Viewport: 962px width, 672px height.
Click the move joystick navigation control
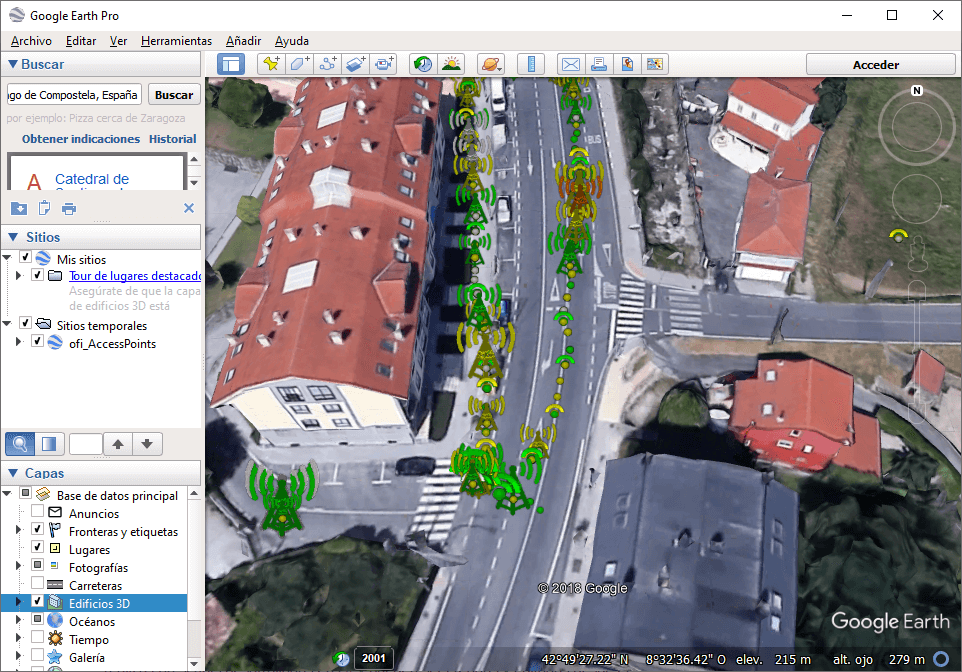tap(917, 198)
